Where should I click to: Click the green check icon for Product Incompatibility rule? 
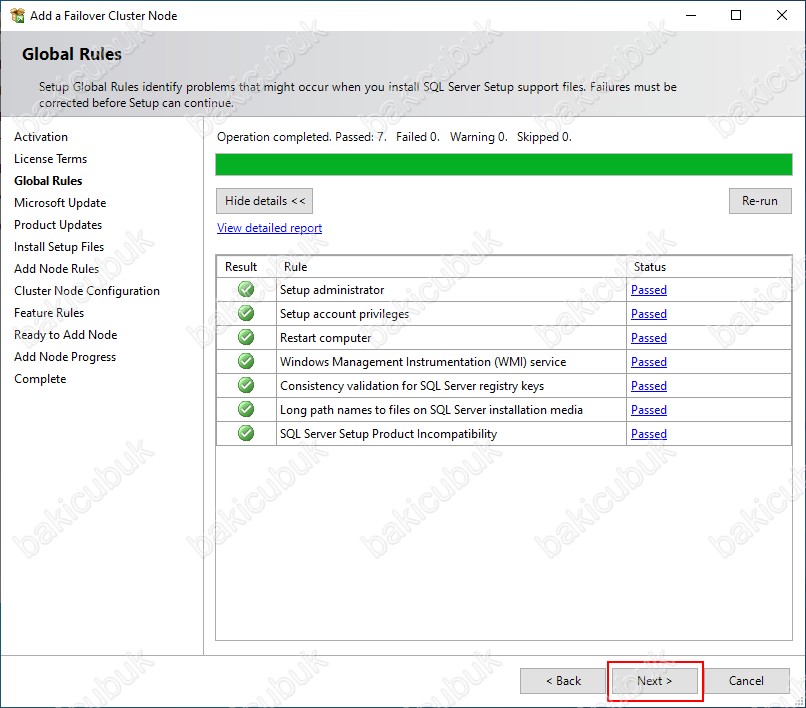(246, 433)
